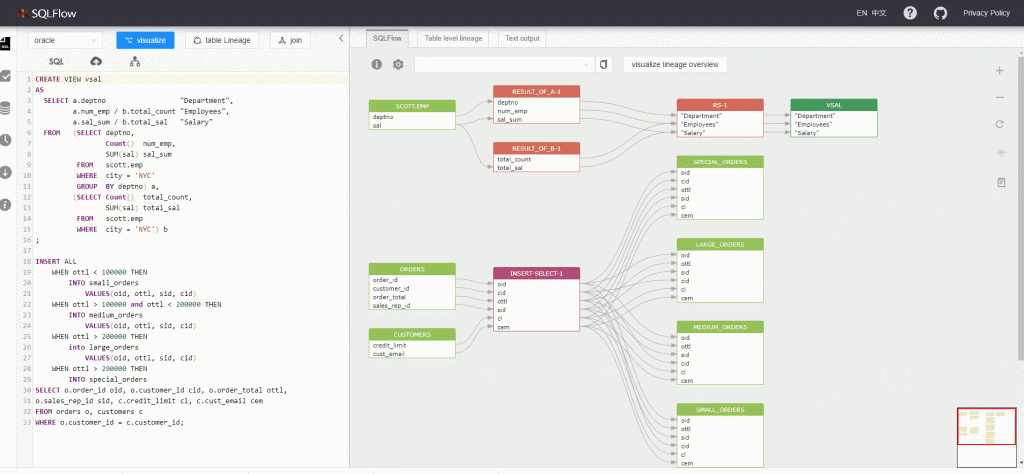Click the blue visualize button
1024x474 pixels.
[146, 40]
